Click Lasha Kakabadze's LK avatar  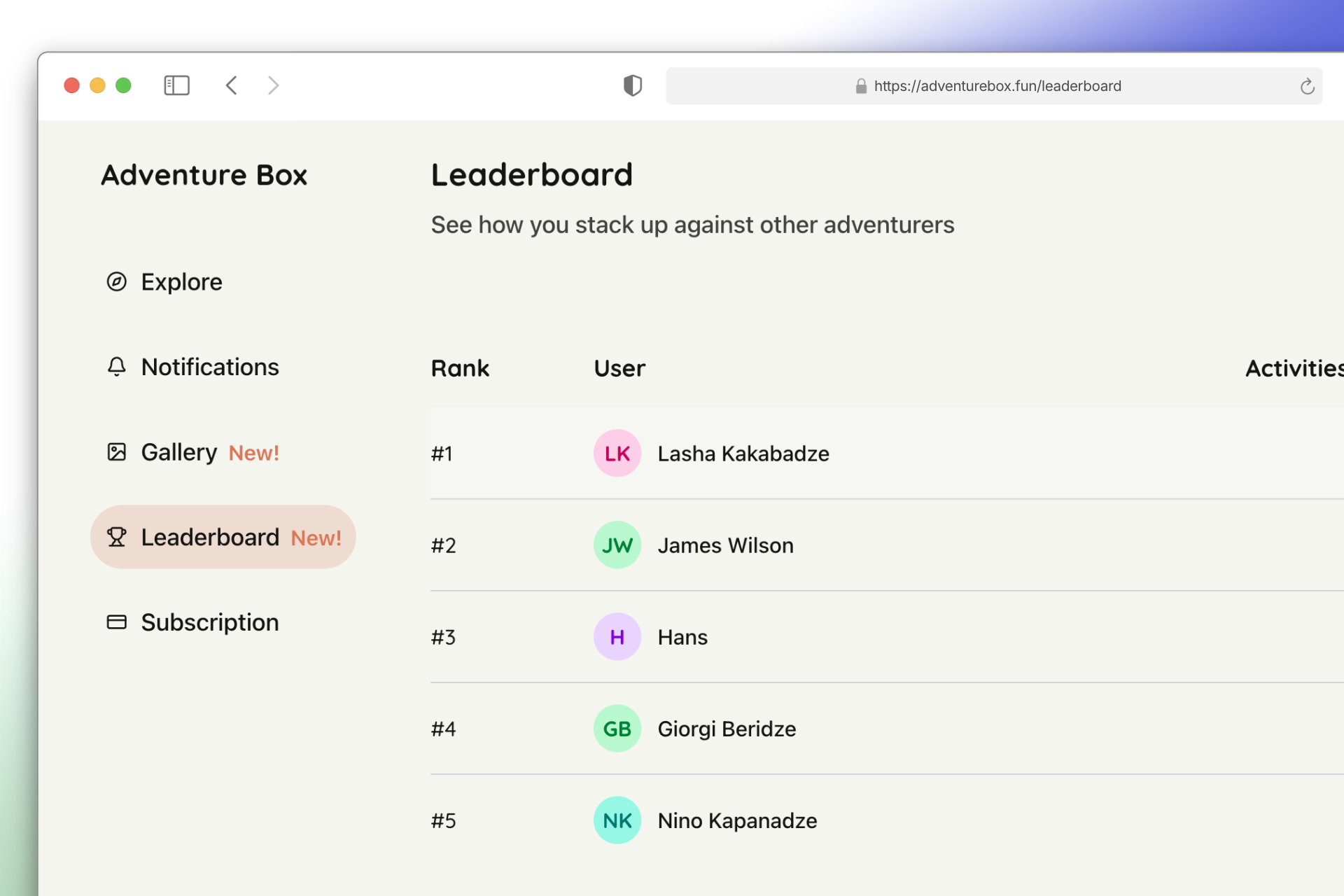tap(617, 453)
